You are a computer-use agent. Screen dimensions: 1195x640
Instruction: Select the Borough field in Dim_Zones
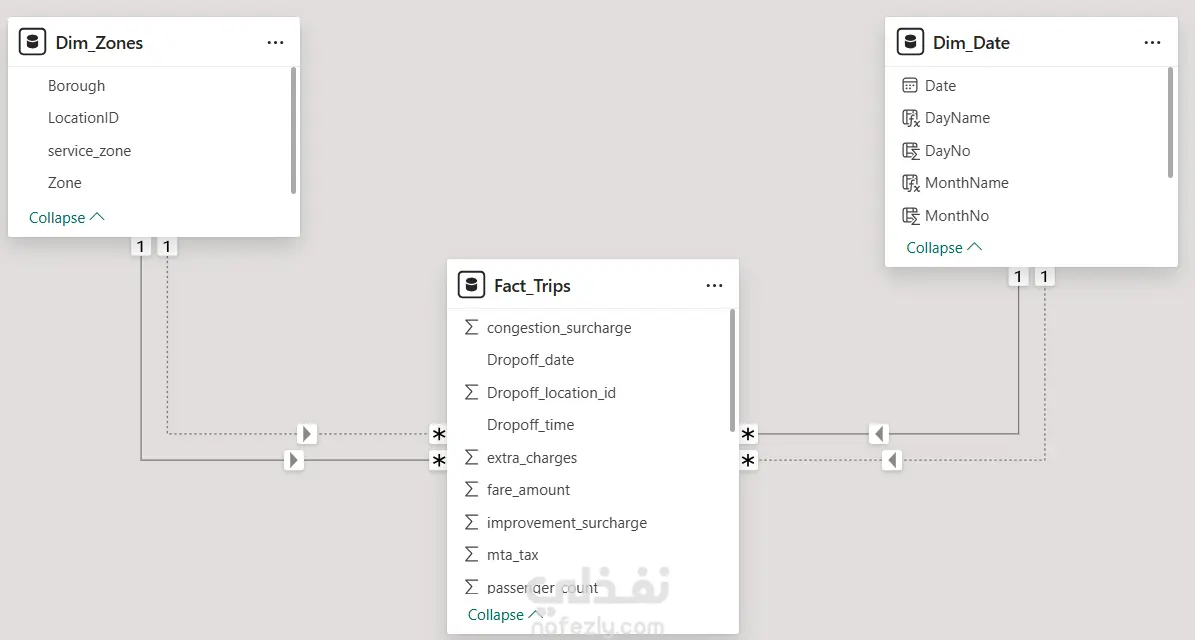point(76,86)
